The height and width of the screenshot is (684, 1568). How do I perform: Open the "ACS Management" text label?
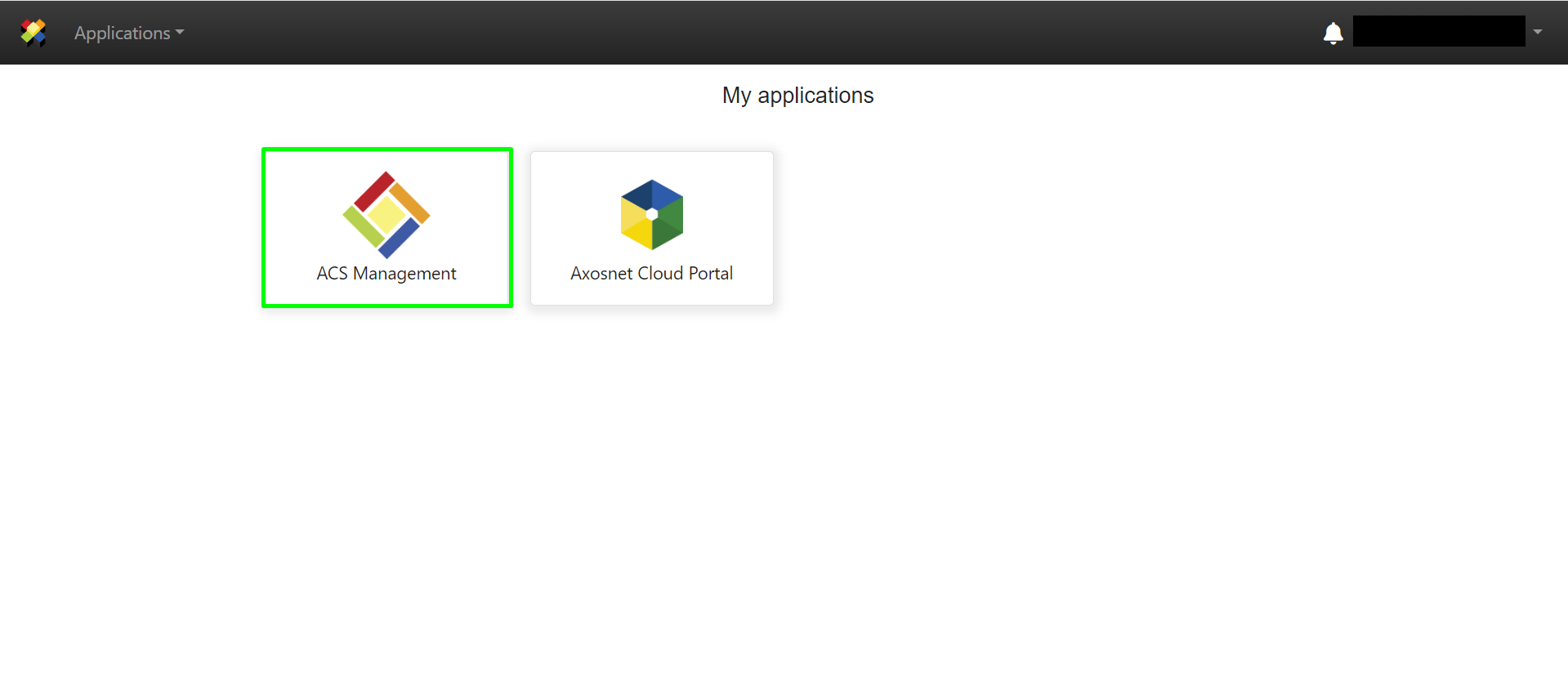[x=386, y=274]
